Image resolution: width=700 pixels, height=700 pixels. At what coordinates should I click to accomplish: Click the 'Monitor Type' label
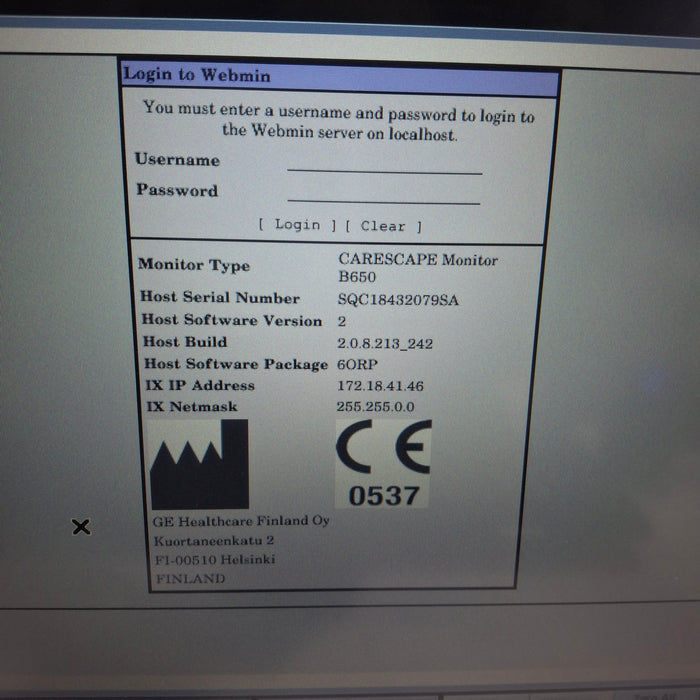tap(194, 265)
